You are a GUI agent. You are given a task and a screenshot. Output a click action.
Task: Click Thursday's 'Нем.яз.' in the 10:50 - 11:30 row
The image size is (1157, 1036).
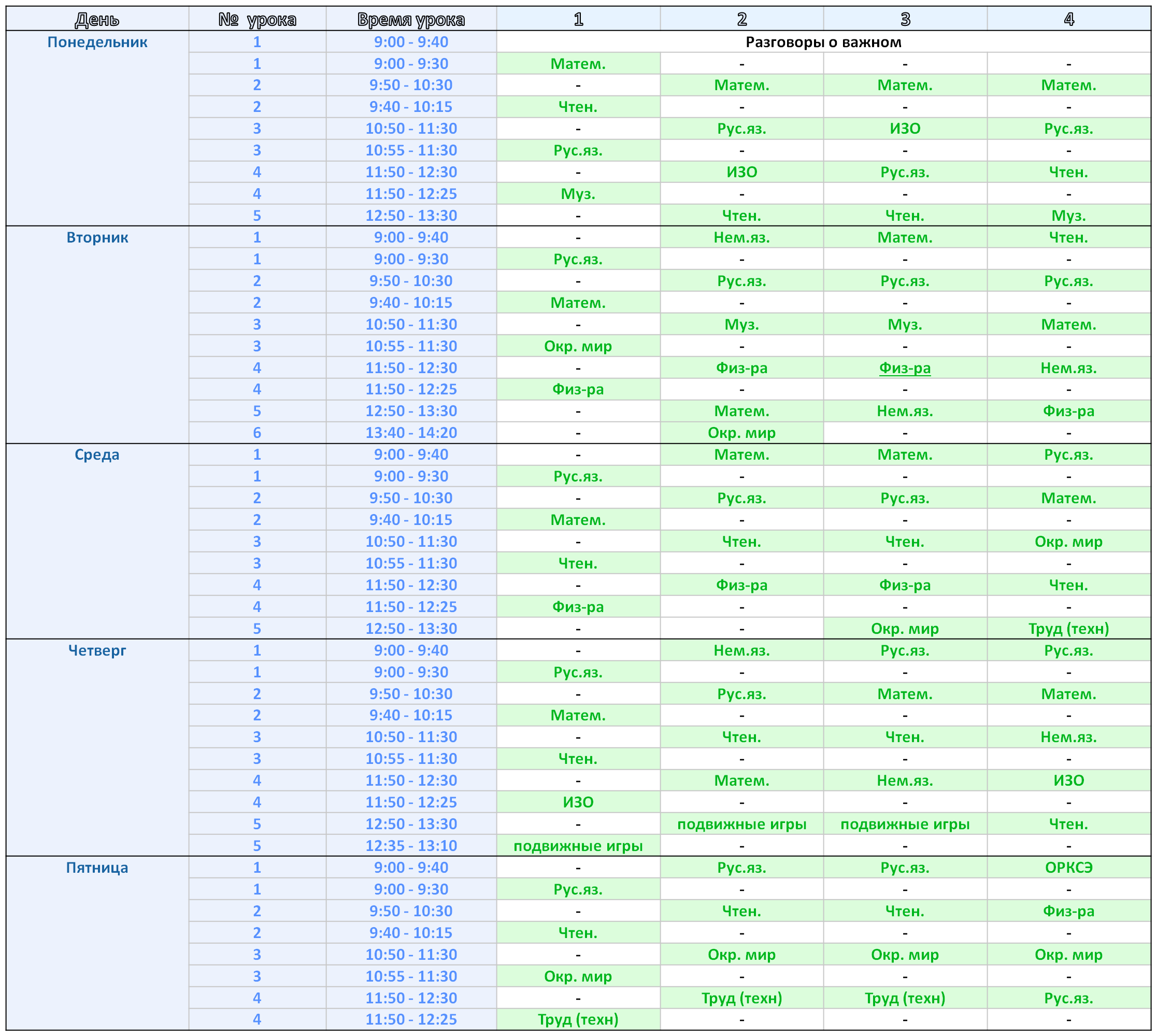coord(1069,737)
